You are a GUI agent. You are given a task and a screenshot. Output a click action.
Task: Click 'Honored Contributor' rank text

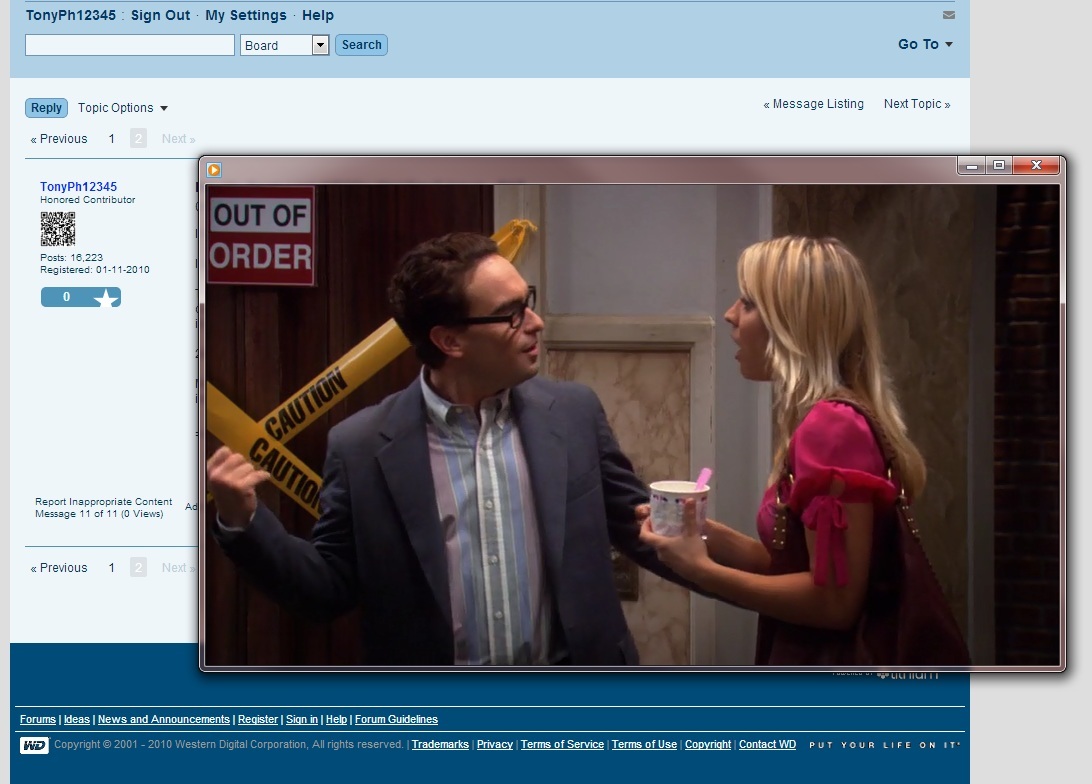click(88, 200)
